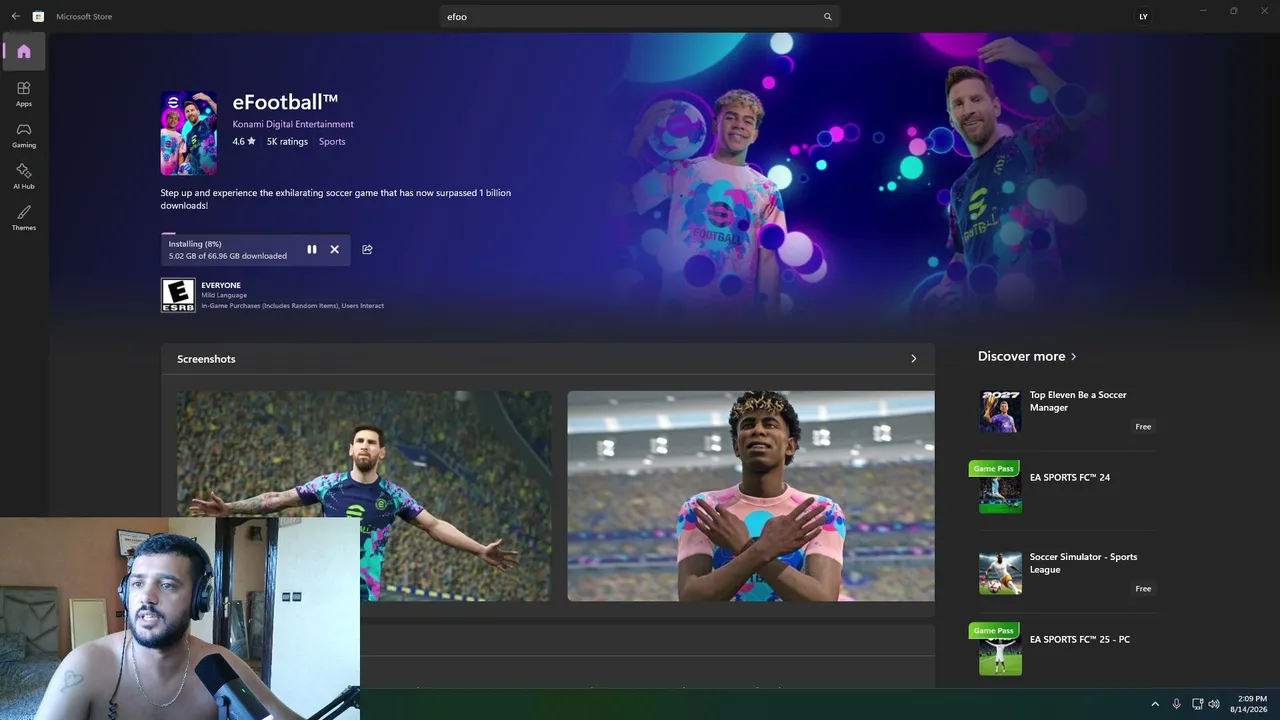Click the 1 billion downloads description

point(336,199)
